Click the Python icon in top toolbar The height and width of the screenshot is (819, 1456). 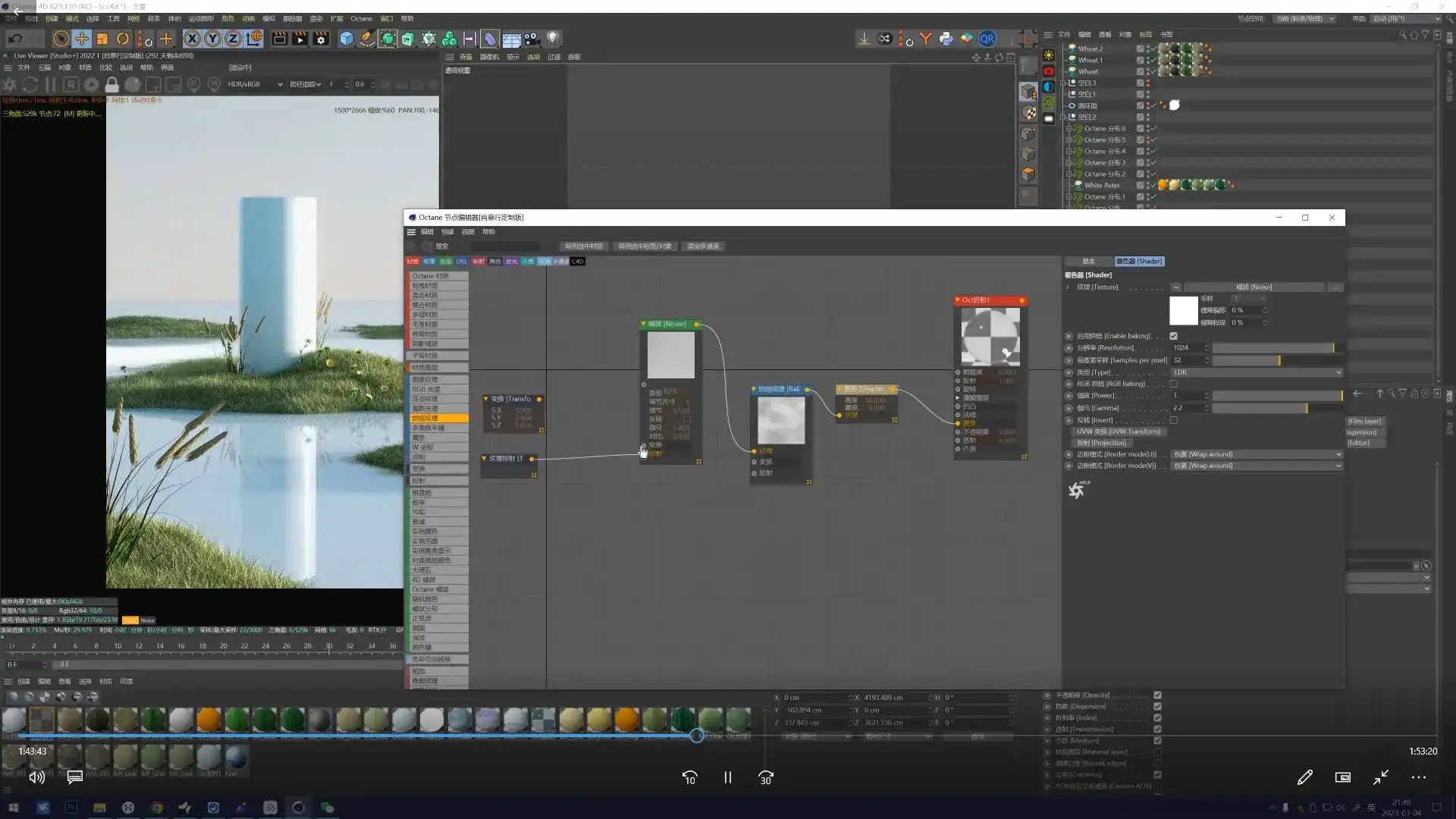[946, 39]
